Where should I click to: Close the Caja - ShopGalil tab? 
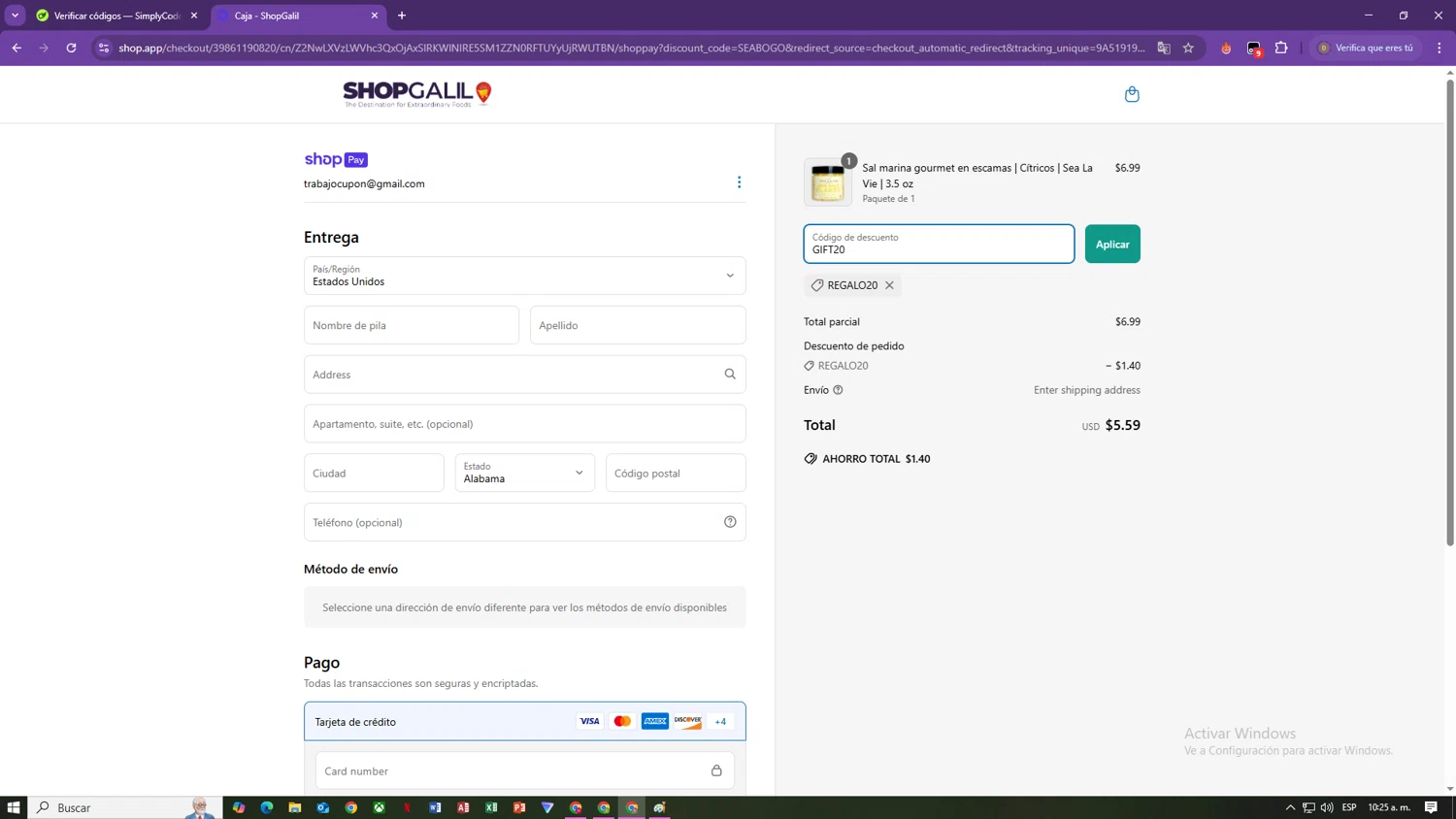pyautogui.click(x=375, y=16)
